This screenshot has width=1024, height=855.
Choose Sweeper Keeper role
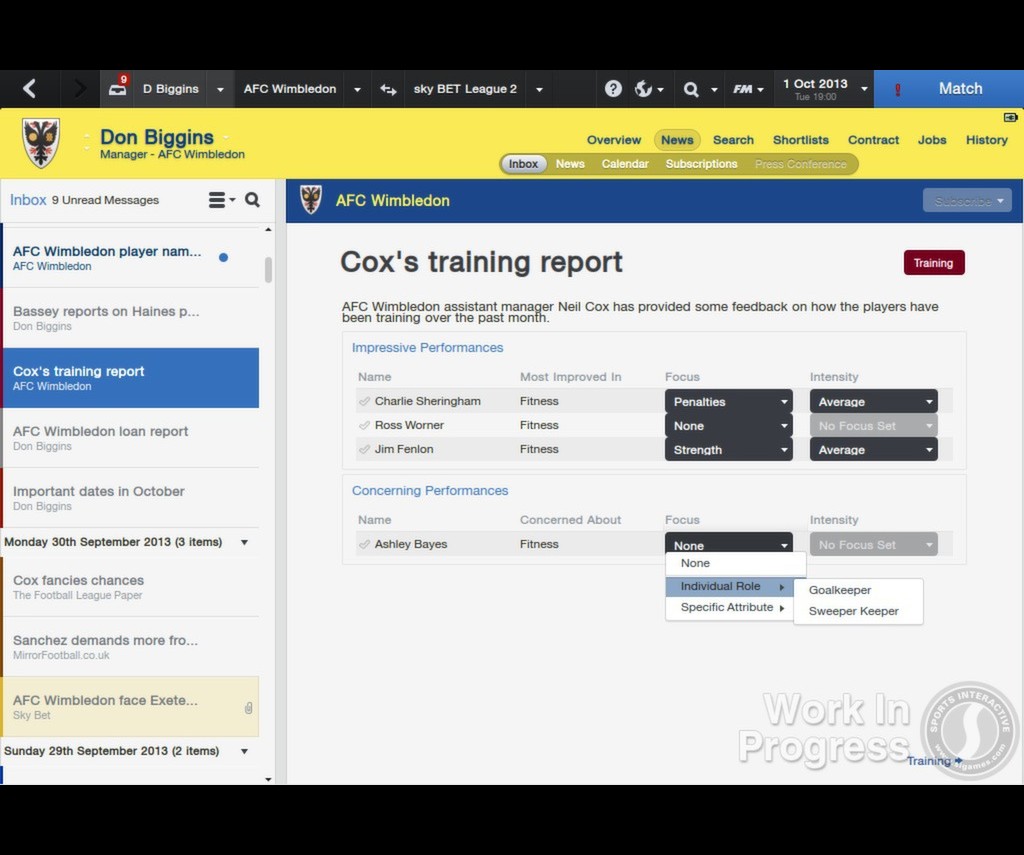[858, 611]
